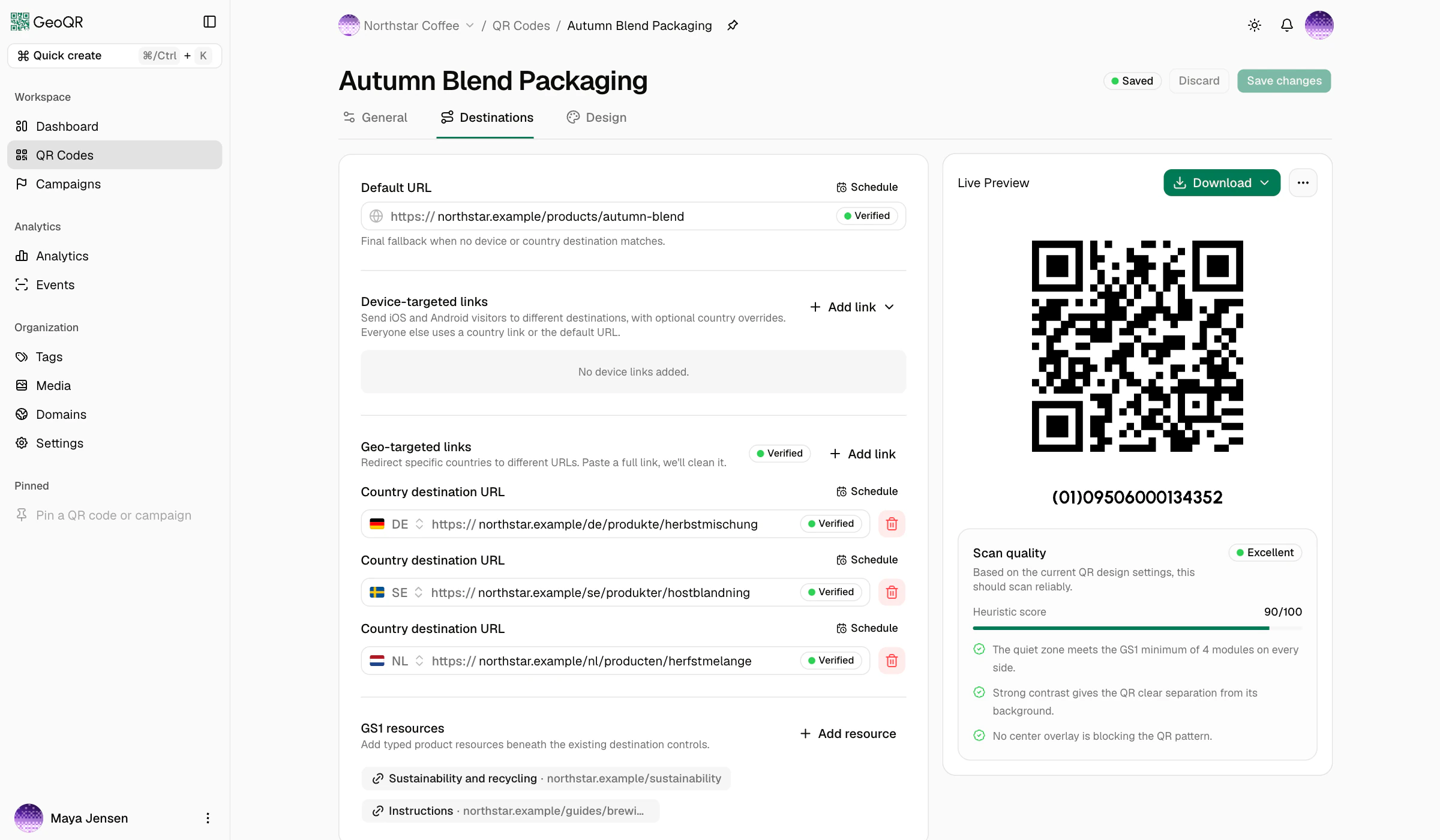Click Add resource for GS1 resources
1440x840 pixels.
point(848,734)
